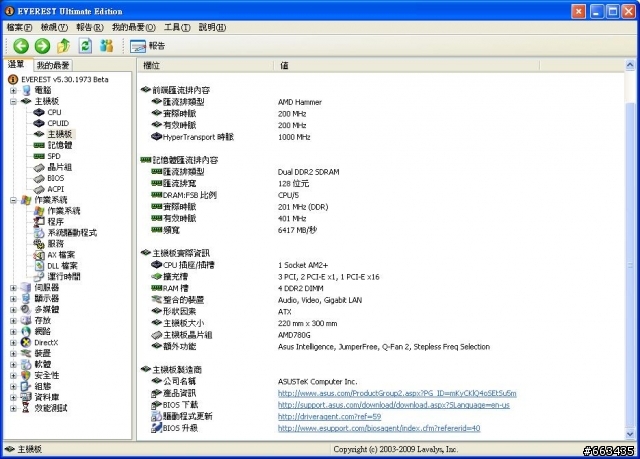The width and height of the screenshot is (640, 459).
Task: Collapse the 主機板 parent tree node
Action: [13, 101]
